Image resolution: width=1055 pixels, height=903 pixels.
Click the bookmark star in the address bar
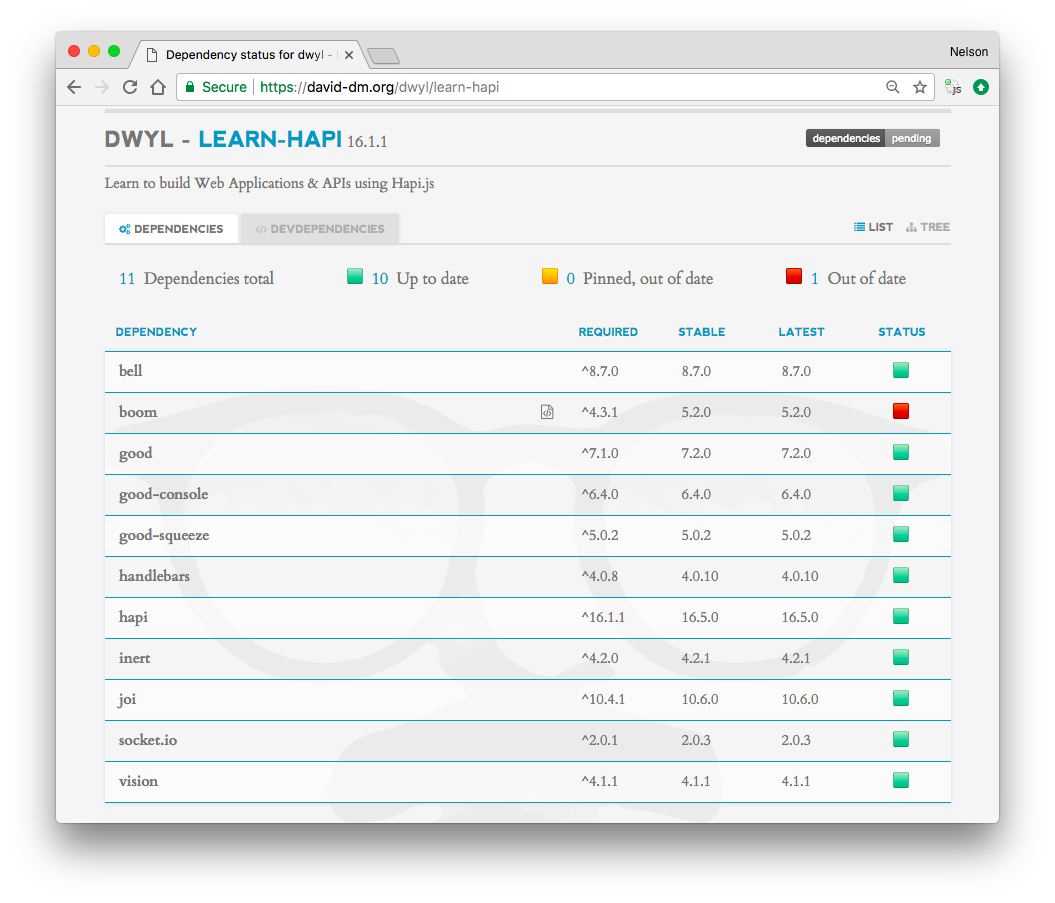(x=919, y=87)
